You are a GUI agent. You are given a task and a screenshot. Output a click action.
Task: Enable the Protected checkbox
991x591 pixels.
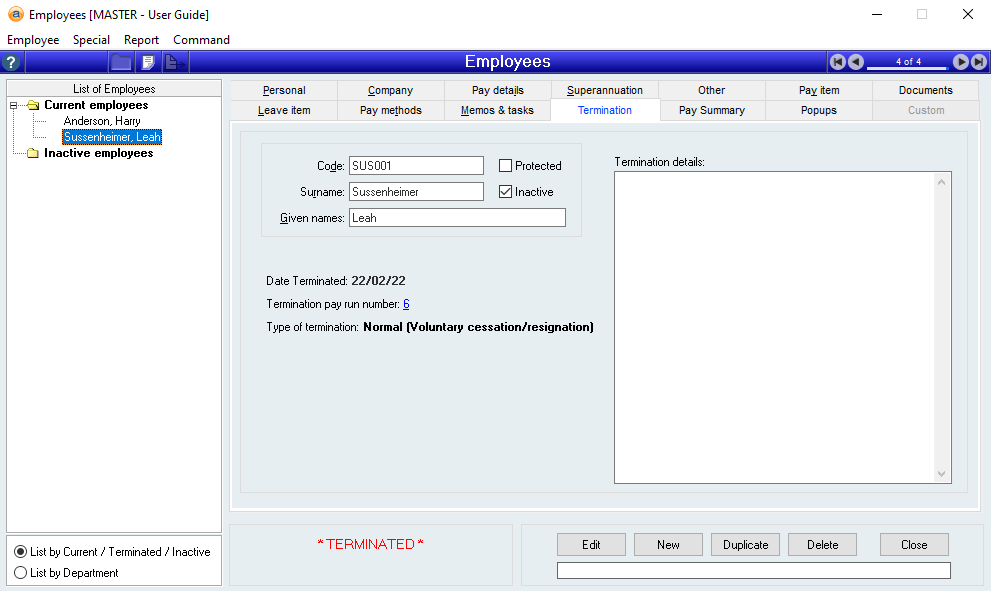pyautogui.click(x=506, y=166)
